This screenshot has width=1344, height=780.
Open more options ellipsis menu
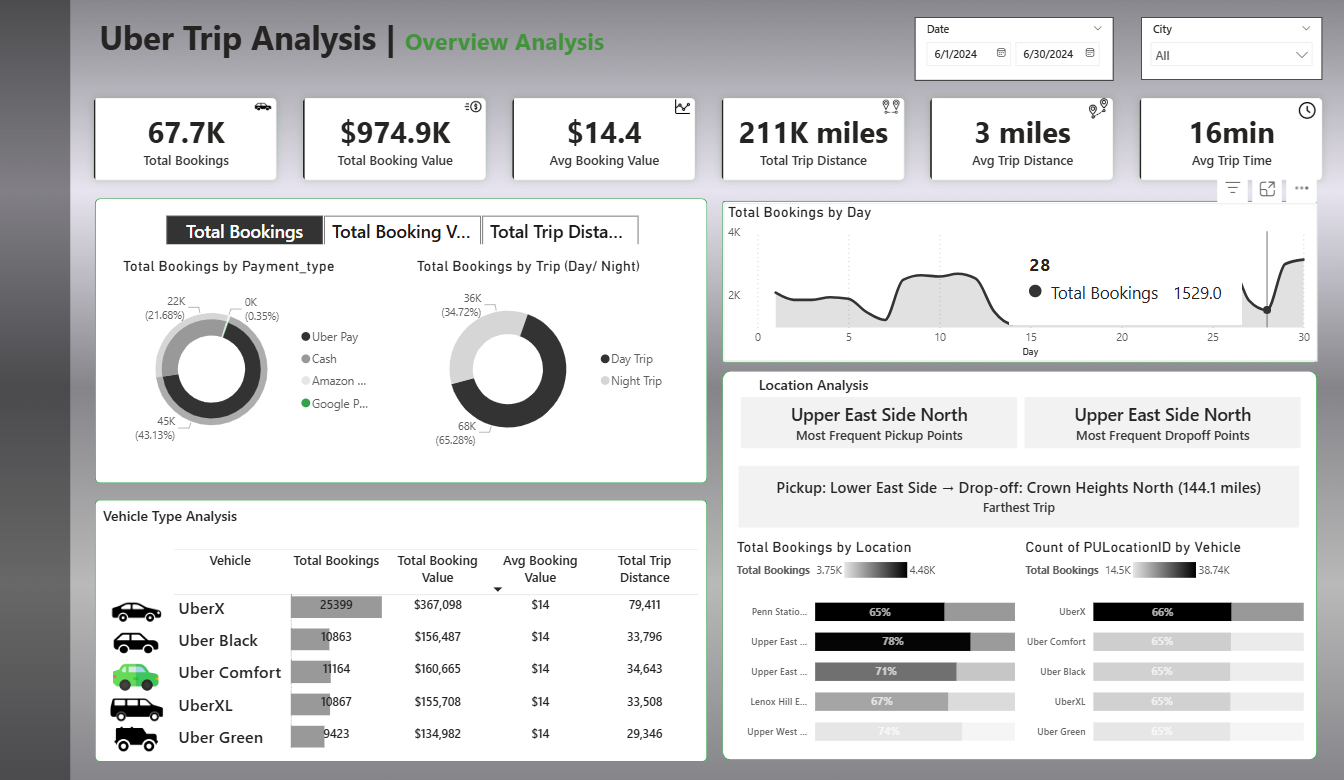click(1301, 188)
